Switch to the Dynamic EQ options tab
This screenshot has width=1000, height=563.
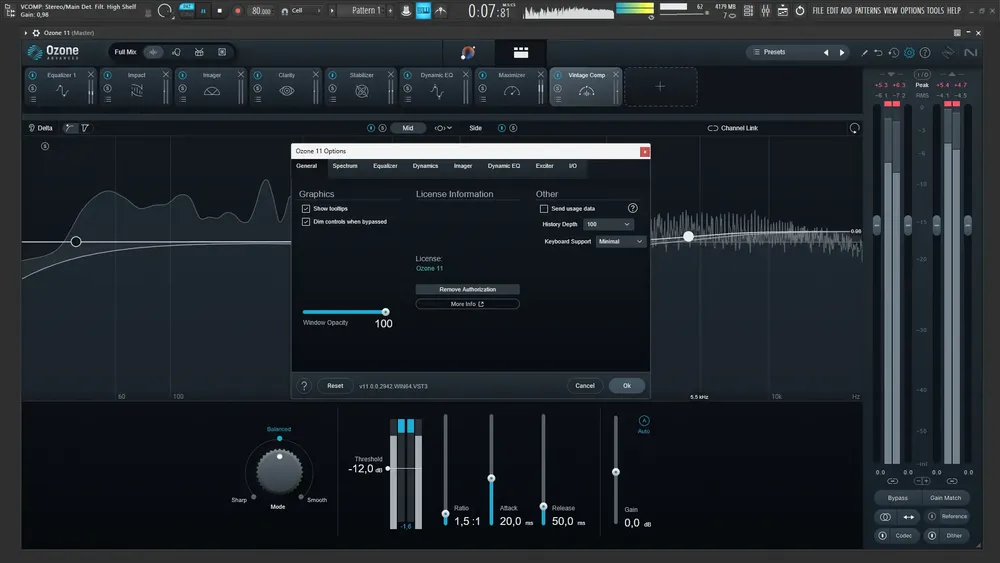504,166
